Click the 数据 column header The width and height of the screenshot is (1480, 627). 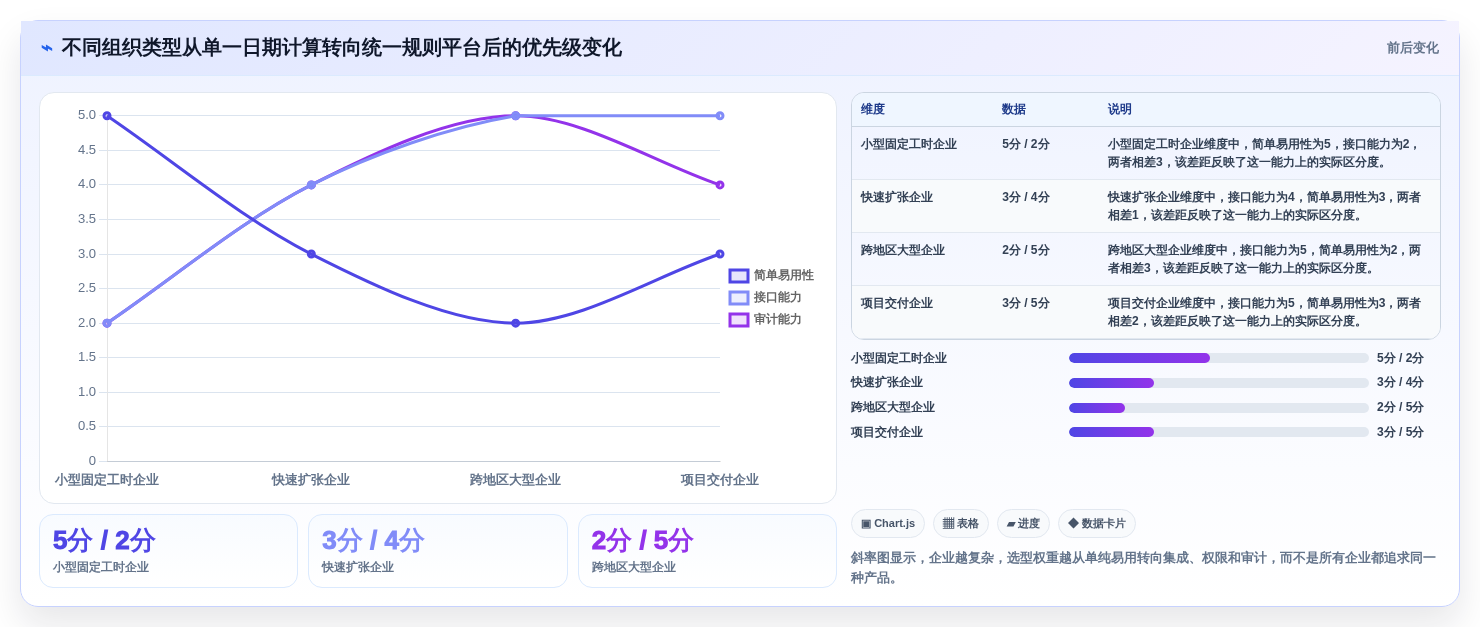[1014, 110]
